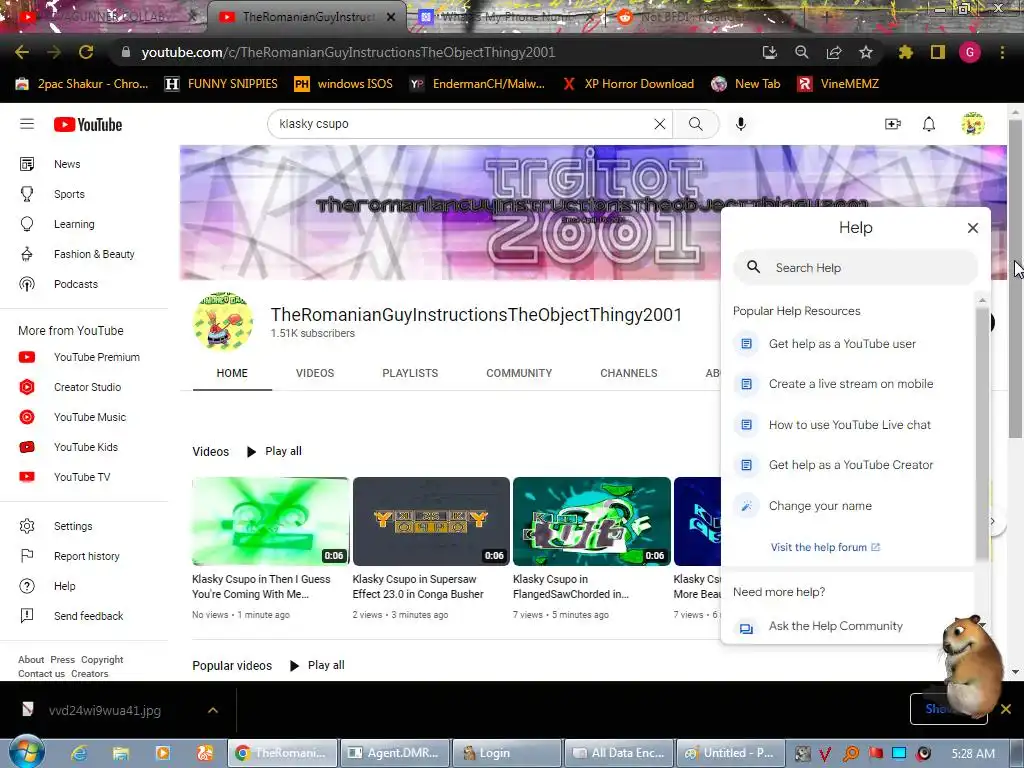This screenshot has width=1024, height=768.
Task: Click the taskbar clock 5:28 AM
Action: point(973,753)
